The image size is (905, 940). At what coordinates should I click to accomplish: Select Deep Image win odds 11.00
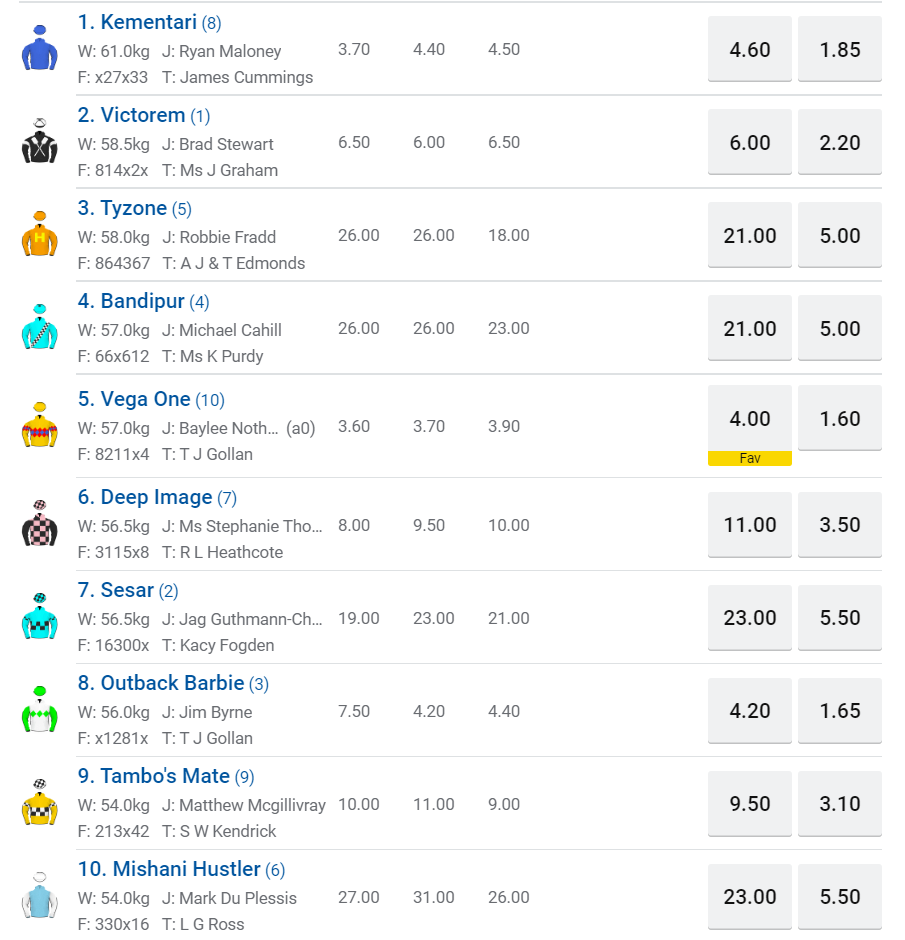pyautogui.click(x=750, y=524)
